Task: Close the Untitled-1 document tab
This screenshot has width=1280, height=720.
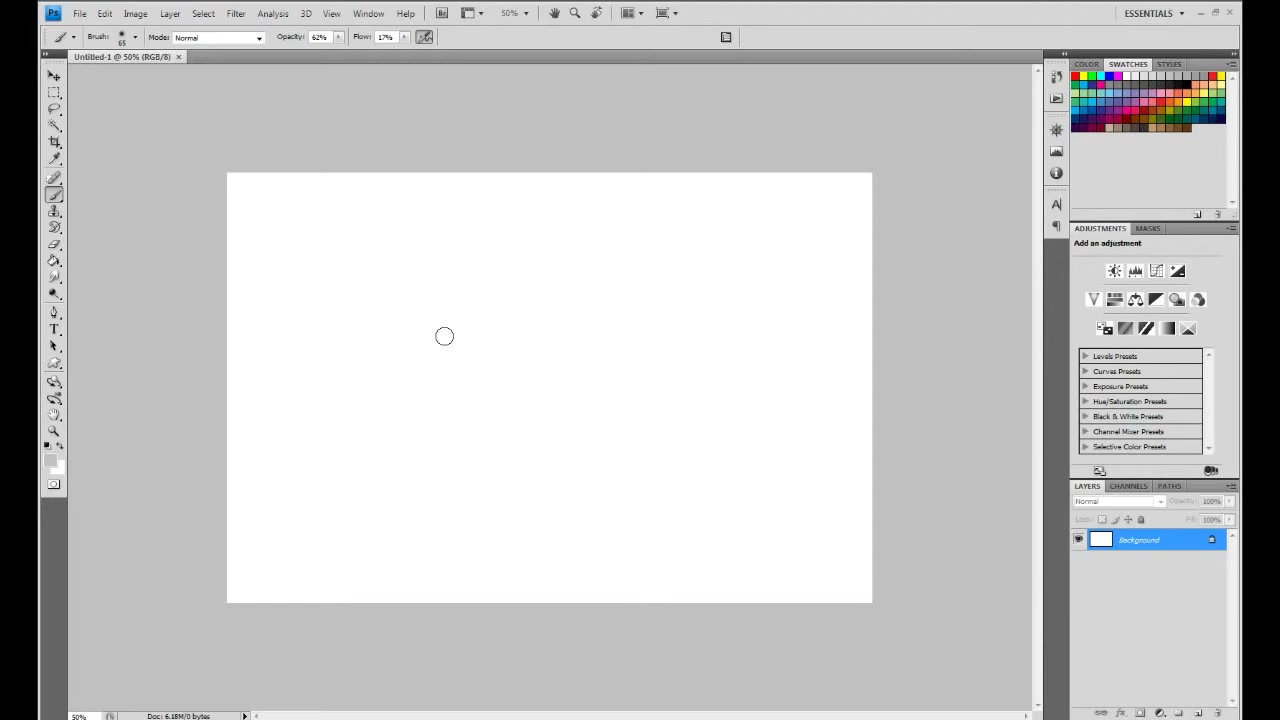Action: [x=179, y=57]
